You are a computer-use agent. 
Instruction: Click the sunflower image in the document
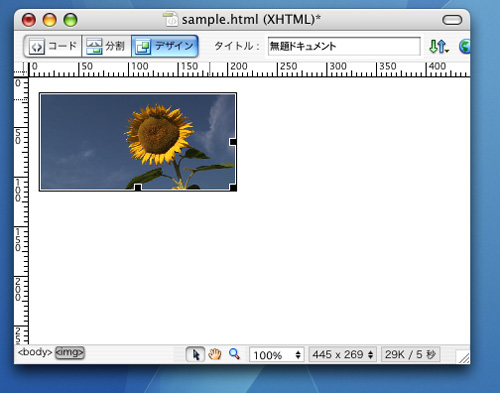tap(138, 142)
